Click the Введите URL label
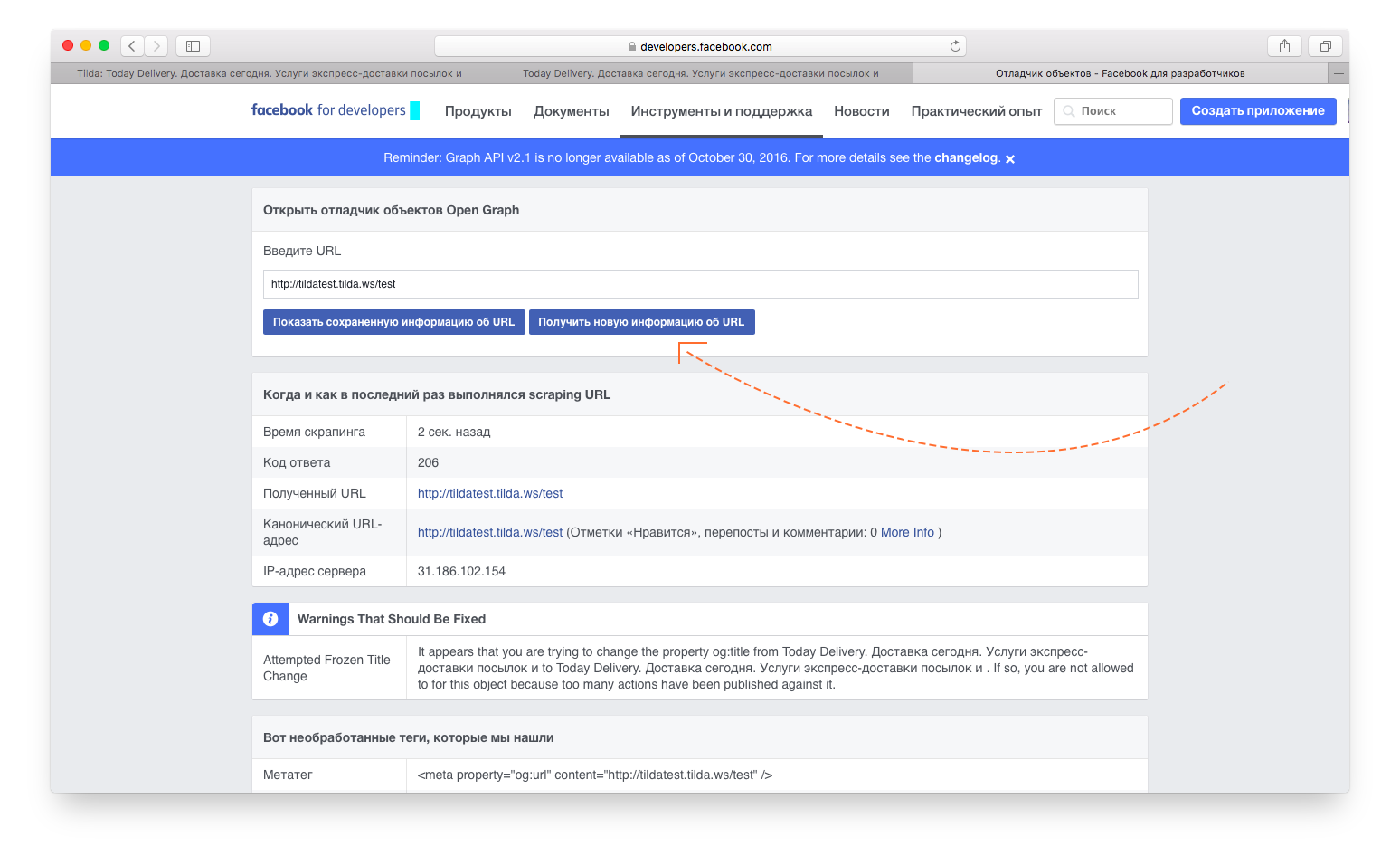Viewport: 1400px width, 865px height. [302, 251]
